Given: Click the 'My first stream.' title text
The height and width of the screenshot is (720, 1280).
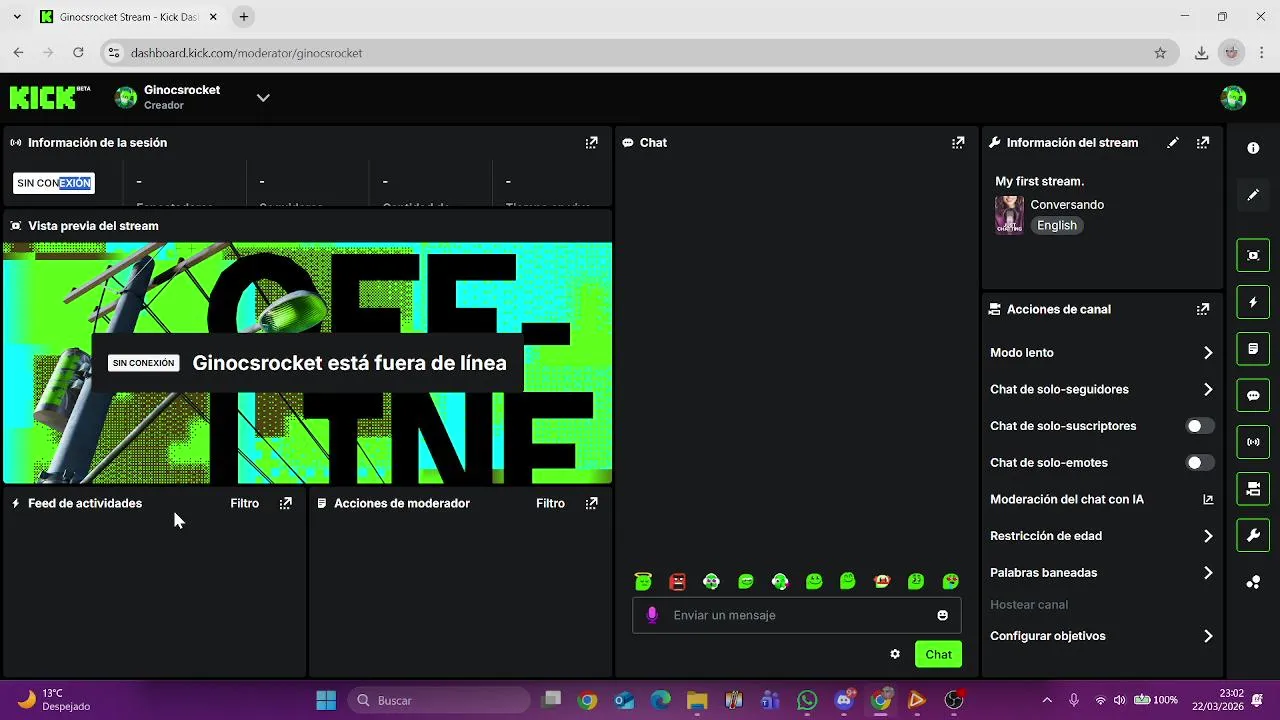Looking at the screenshot, I should tap(1039, 182).
